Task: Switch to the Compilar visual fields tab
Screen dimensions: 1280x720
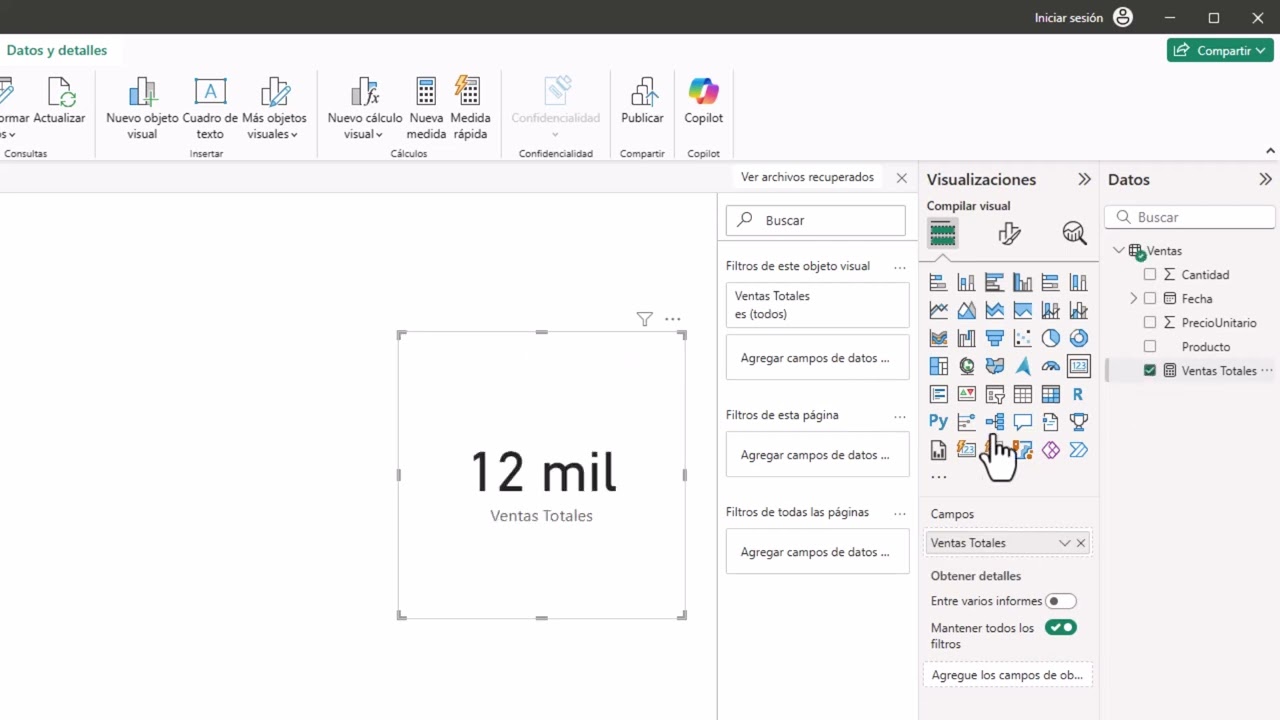Action: 942,234
